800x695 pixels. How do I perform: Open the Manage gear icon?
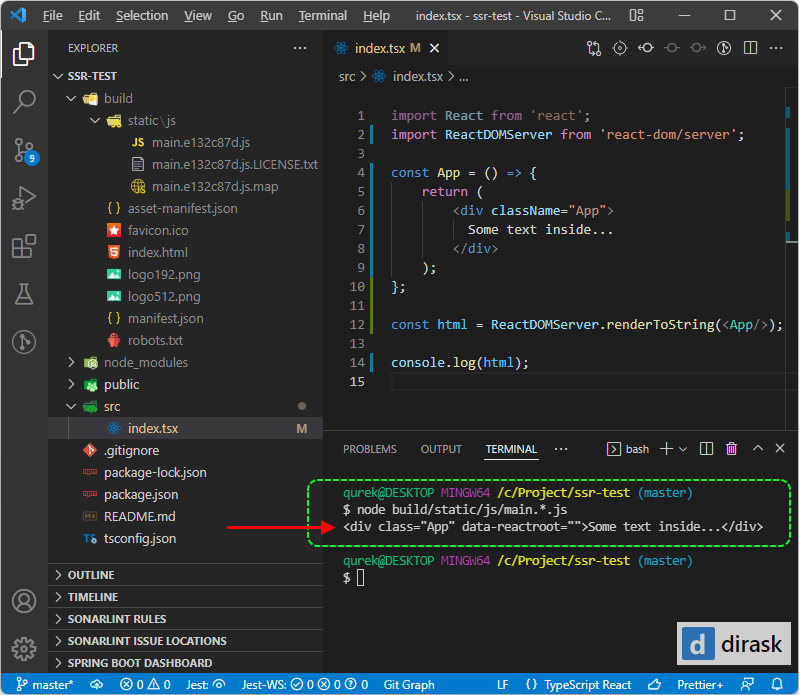24,647
